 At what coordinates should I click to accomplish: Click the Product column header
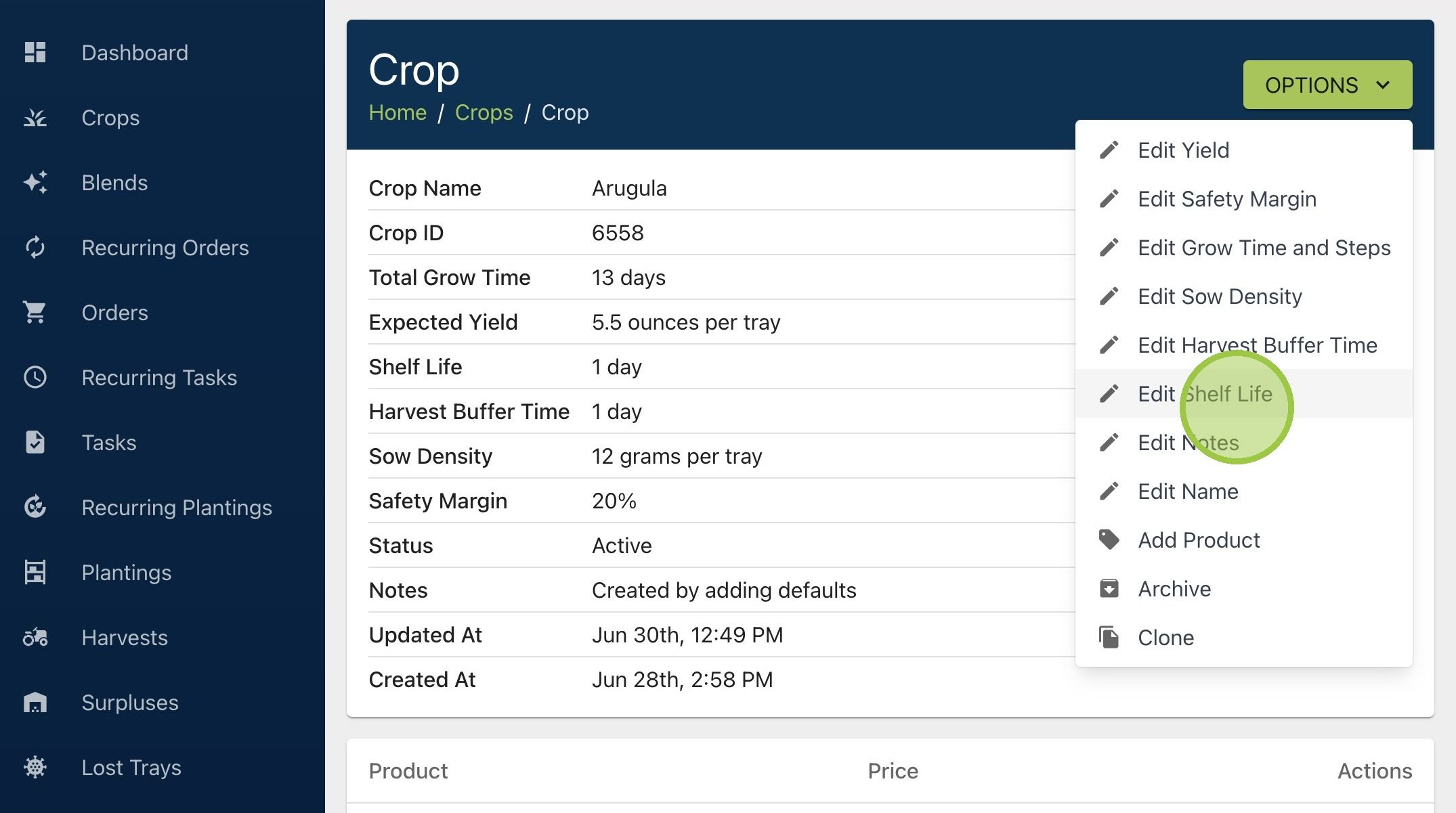pyautogui.click(x=408, y=771)
